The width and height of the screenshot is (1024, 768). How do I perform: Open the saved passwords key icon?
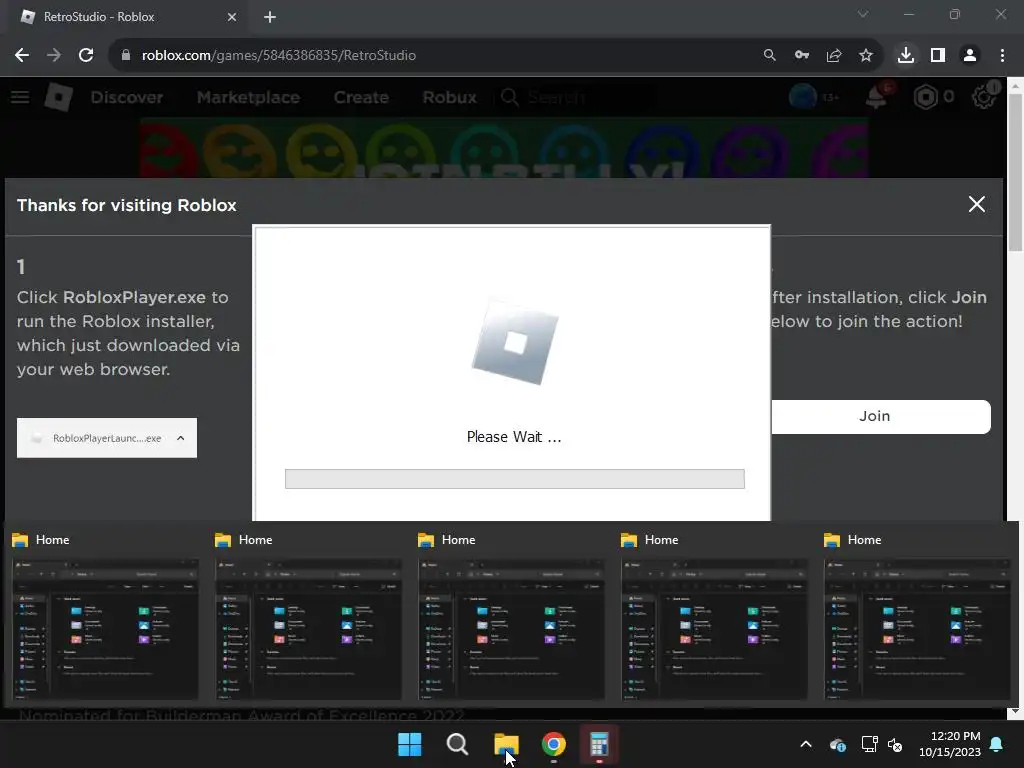coord(802,56)
